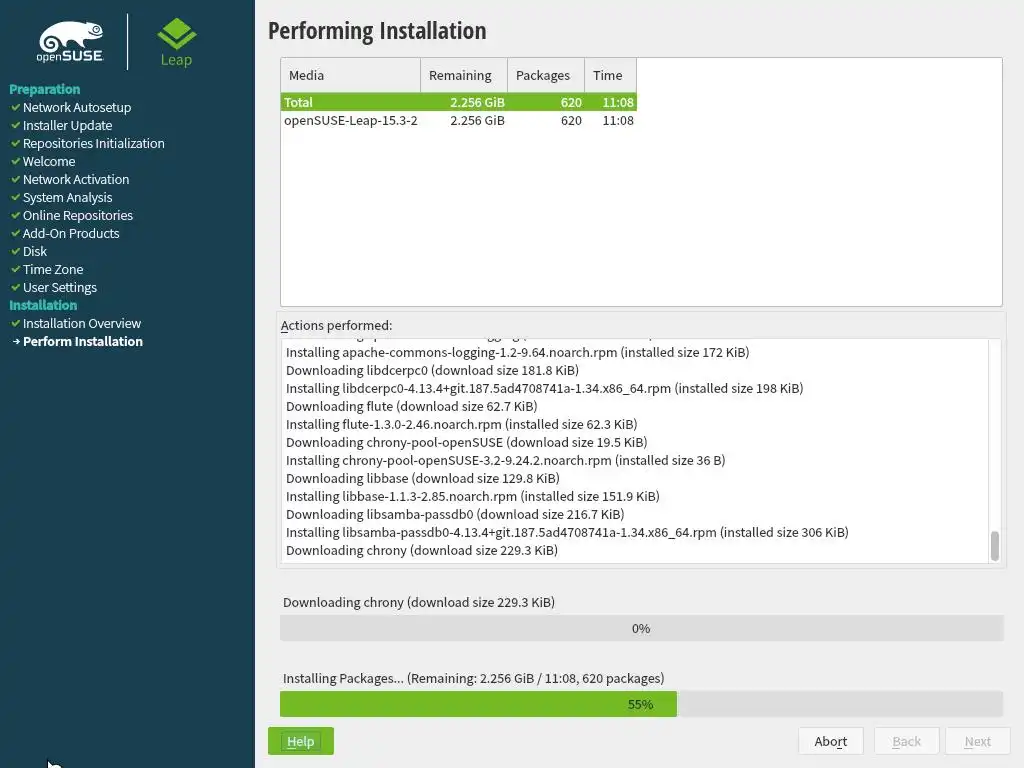Click log line Installing flute-1.3.0-2.46

point(462,424)
